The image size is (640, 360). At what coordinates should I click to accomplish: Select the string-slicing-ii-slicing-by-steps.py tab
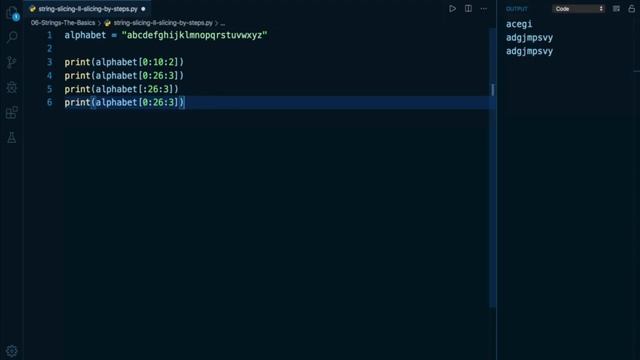pyautogui.click(x=88, y=9)
